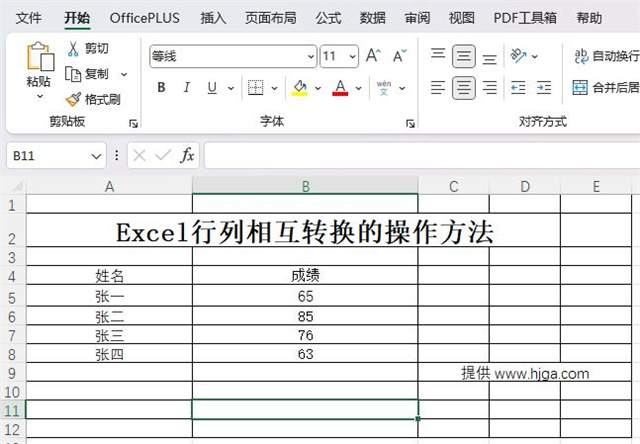Open the 插入 (Insert) ribbon tab
Viewport: 640px width, 444px height.
tap(213, 18)
